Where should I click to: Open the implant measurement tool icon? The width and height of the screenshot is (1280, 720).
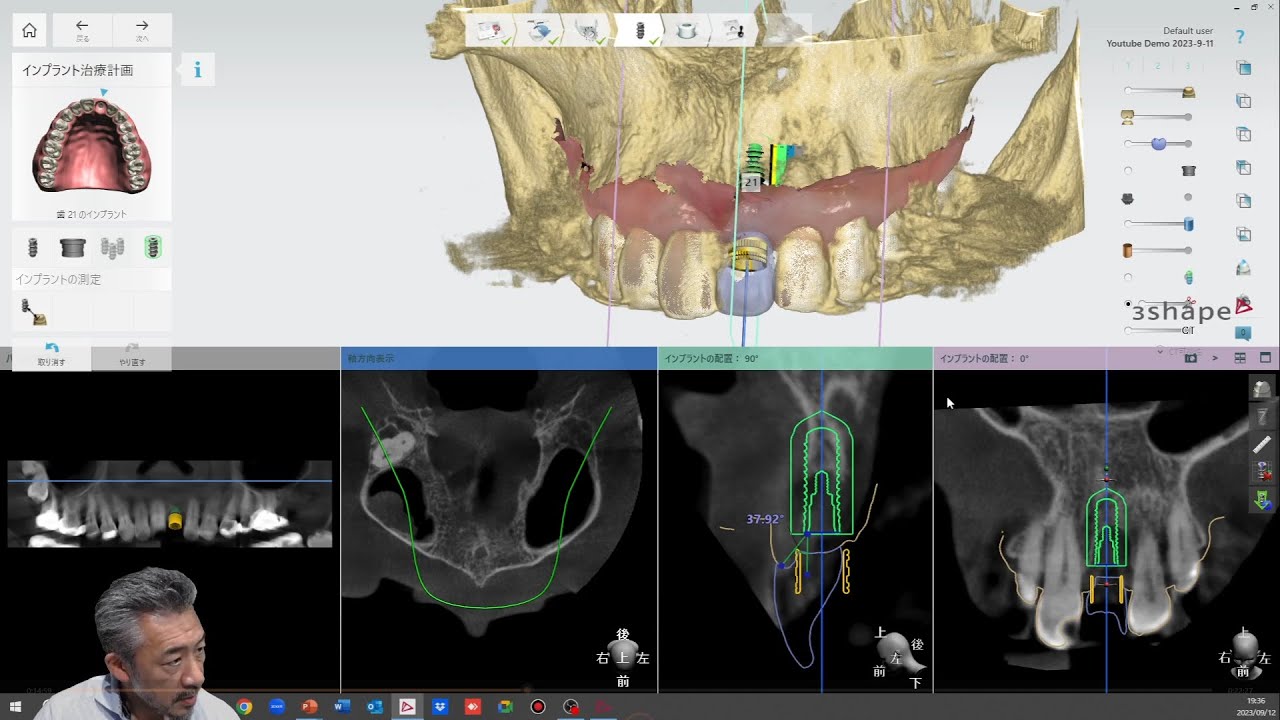coord(33,312)
